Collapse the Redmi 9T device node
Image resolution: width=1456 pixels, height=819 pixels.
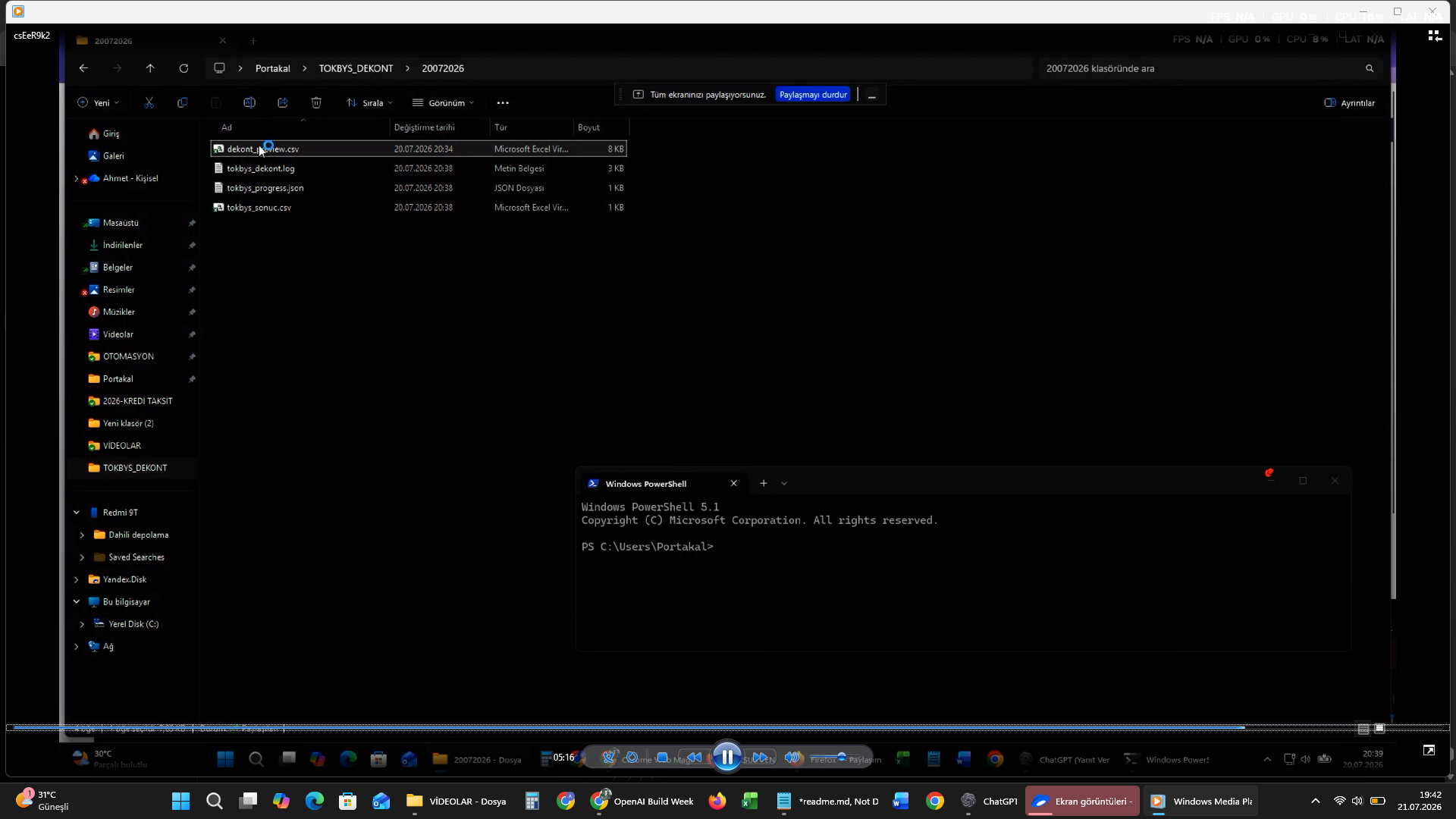(x=76, y=513)
